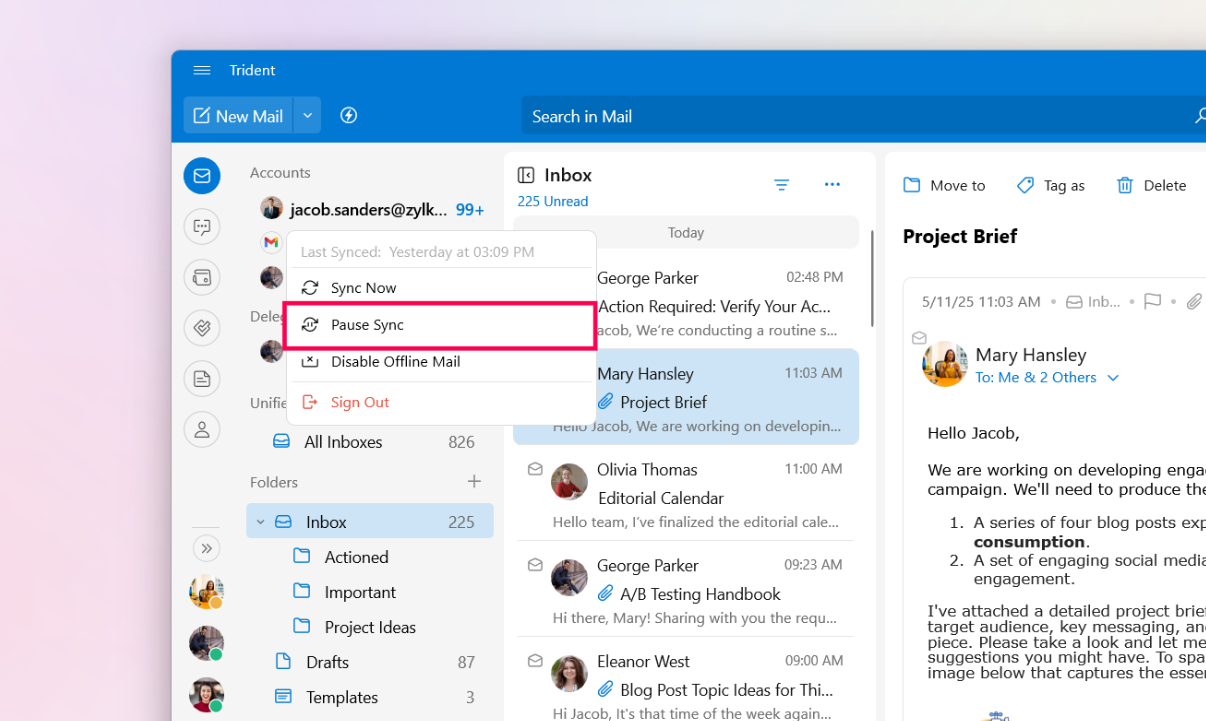Collapse the folder pane via Inbox icon
1206x721 pixels.
point(526,176)
